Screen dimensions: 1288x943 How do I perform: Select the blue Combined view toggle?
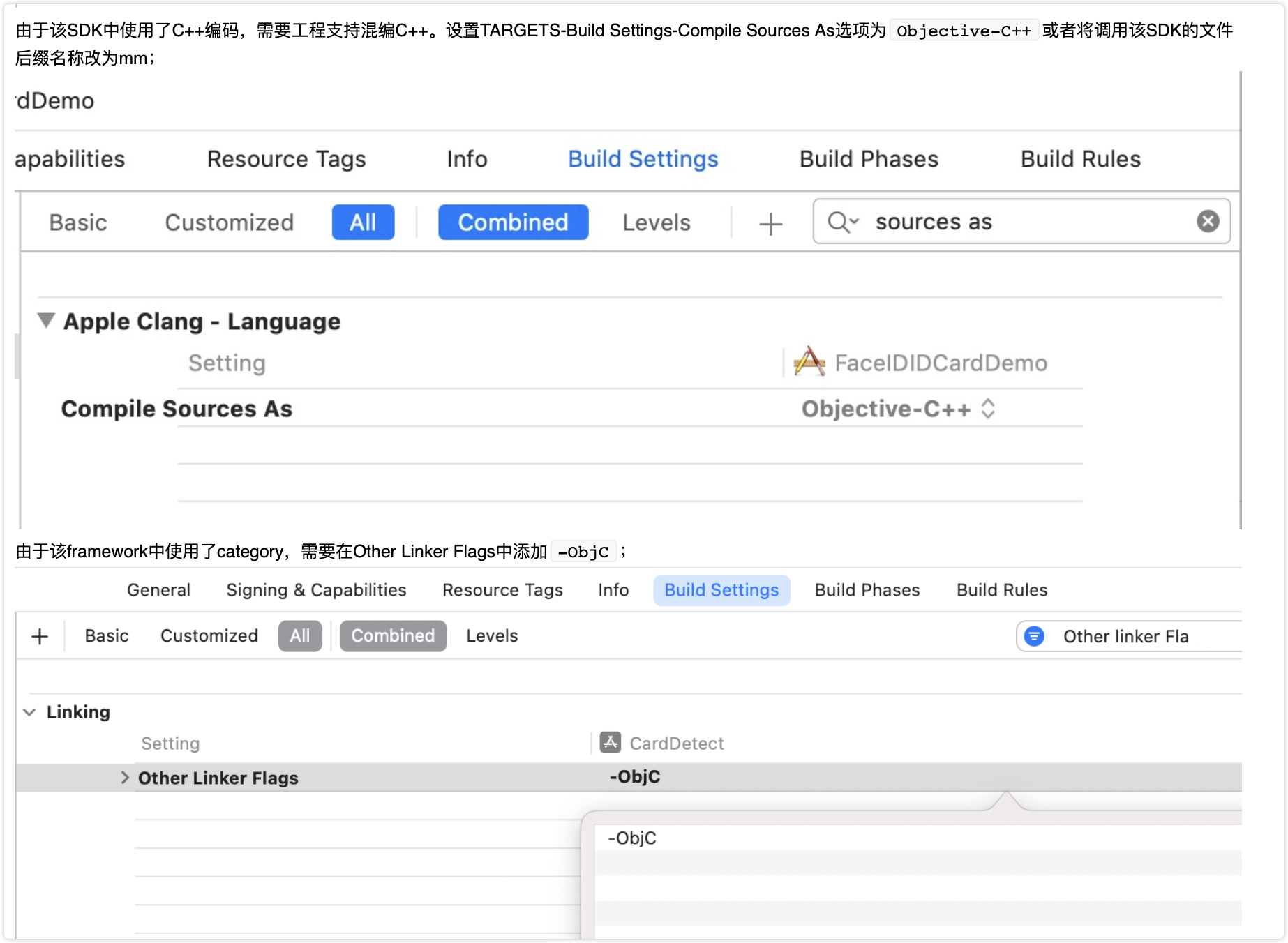(513, 222)
